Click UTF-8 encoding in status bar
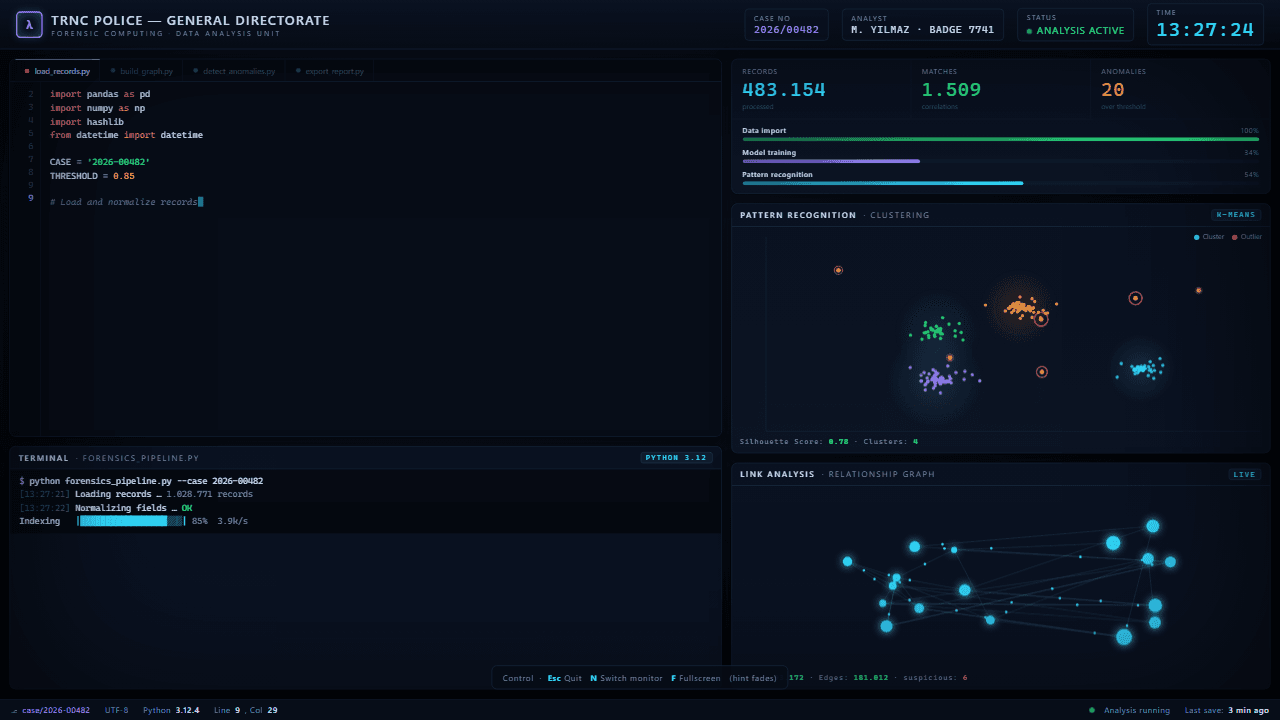The width and height of the screenshot is (1280, 720). click(x=116, y=710)
